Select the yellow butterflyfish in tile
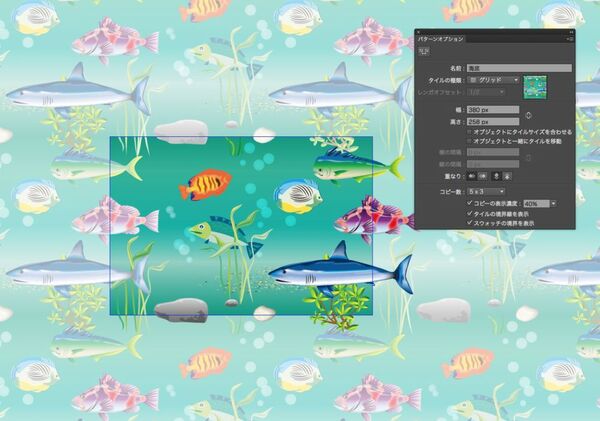This screenshot has height=421, width=600. click(298, 196)
